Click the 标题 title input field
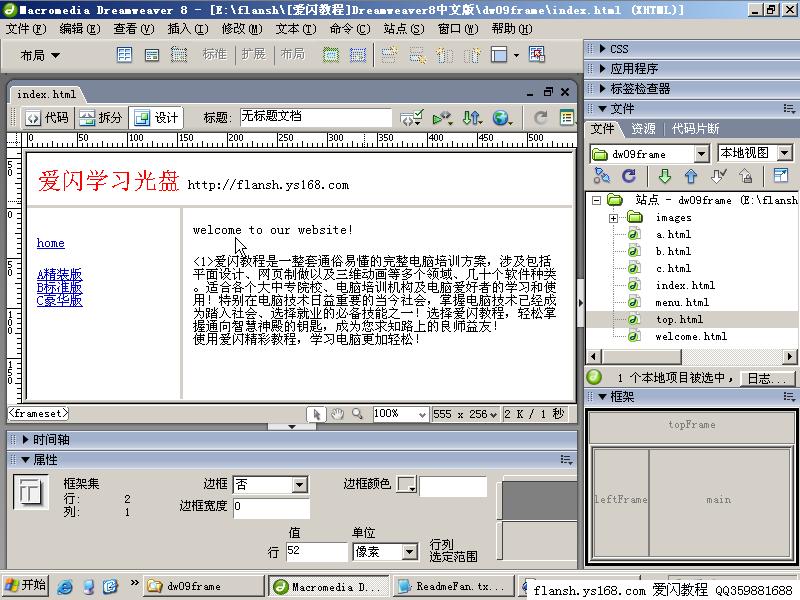 316,116
